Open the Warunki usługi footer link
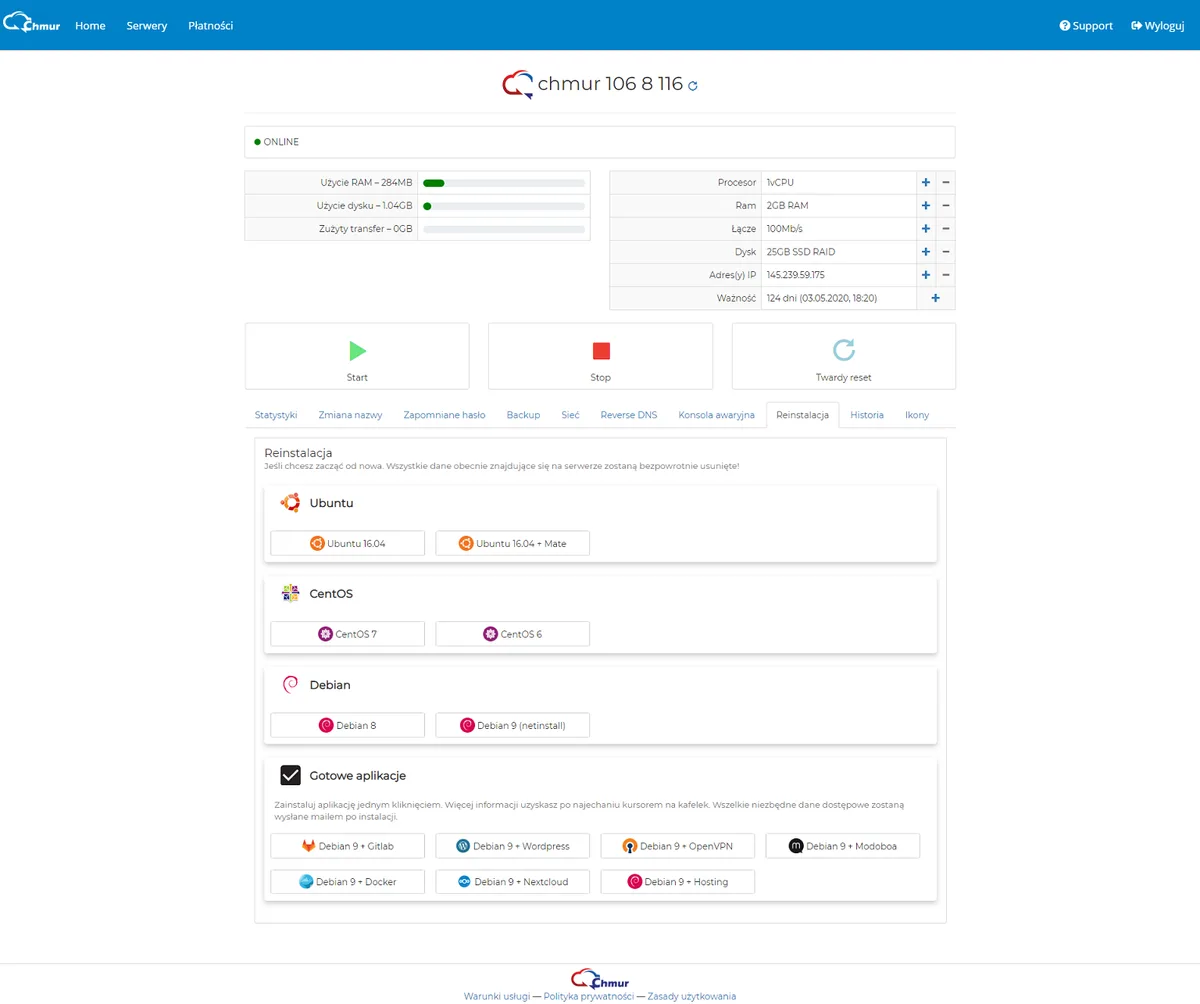The image size is (1200, 1004). [497, 996]
